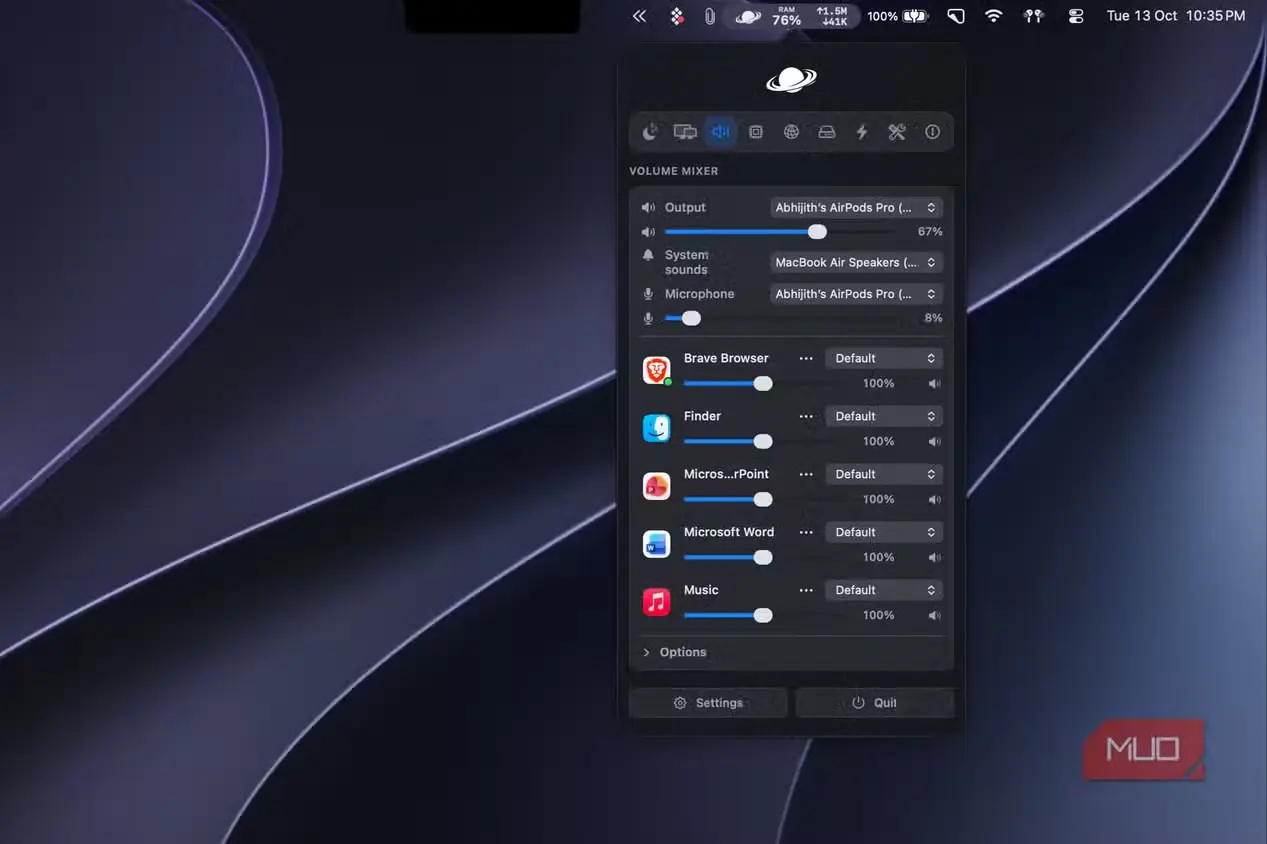Image resolution: width=1267 pixels, height=844 pixels.
Task: Open the Output device dropdown
Action: pyautogui.click(x=856, y=208)
